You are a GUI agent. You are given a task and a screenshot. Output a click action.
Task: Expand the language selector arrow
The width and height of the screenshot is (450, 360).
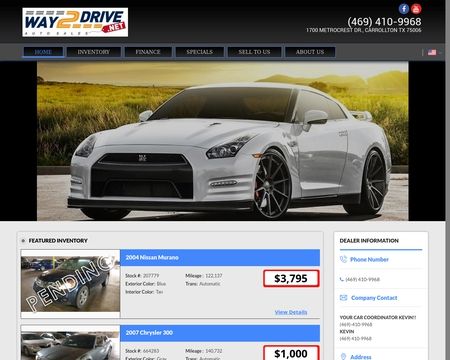[440, 52]
